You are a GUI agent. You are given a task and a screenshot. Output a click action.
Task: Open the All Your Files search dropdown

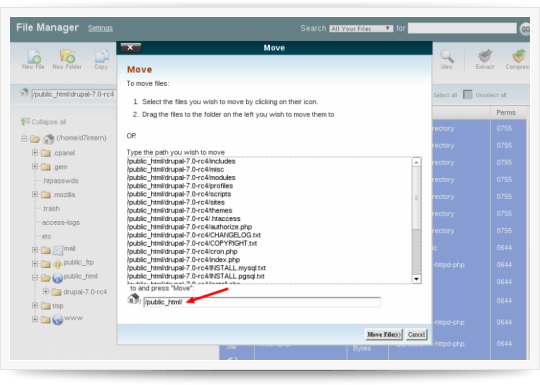pyautogui.click(x=361, y=29)
